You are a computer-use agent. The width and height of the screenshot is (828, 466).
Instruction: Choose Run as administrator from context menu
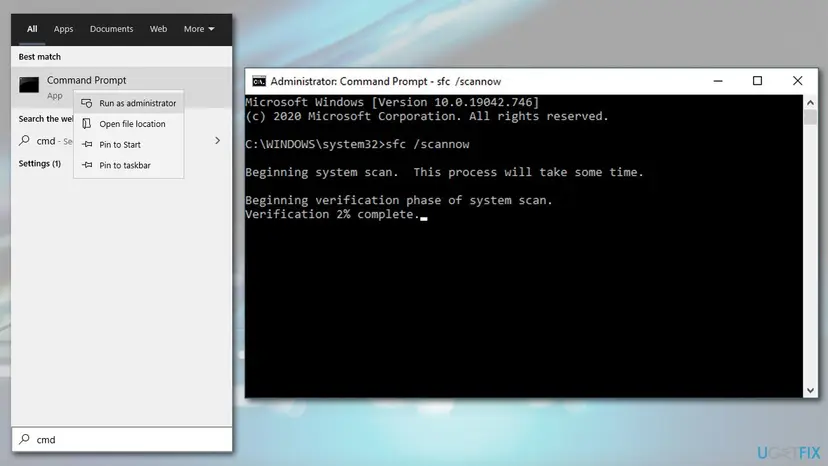(x=129, y=103)
